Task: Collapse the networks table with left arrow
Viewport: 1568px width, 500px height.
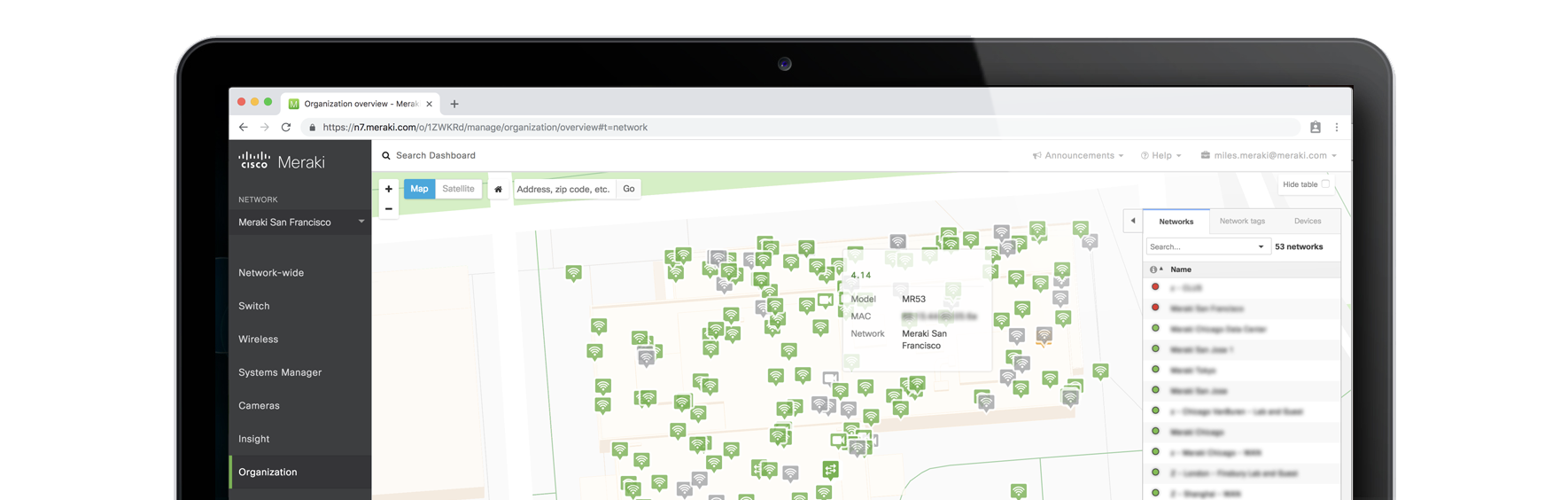Action: [x=1132, y=221]
